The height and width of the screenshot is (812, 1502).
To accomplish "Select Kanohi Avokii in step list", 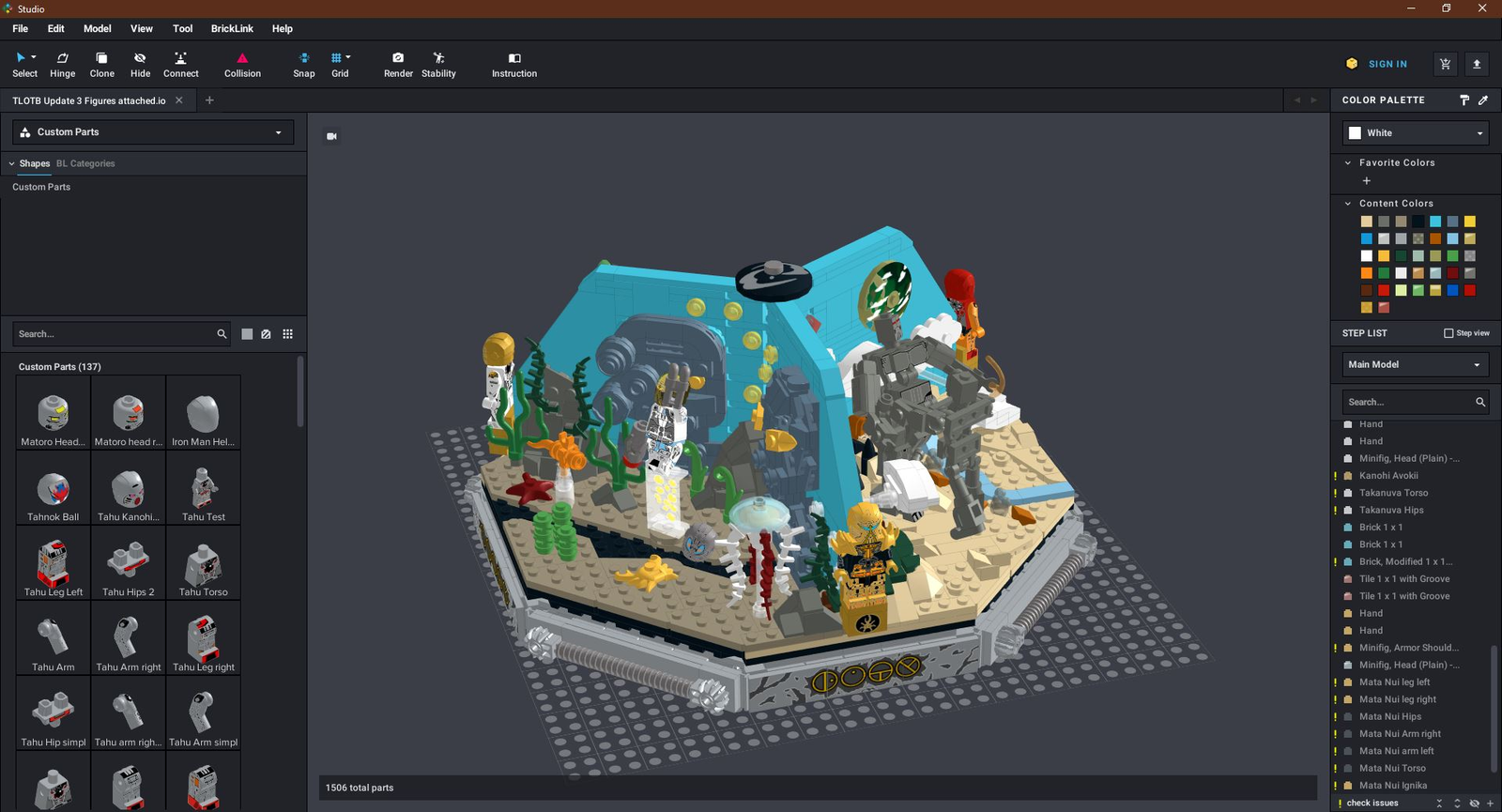I will point(1388,476).
